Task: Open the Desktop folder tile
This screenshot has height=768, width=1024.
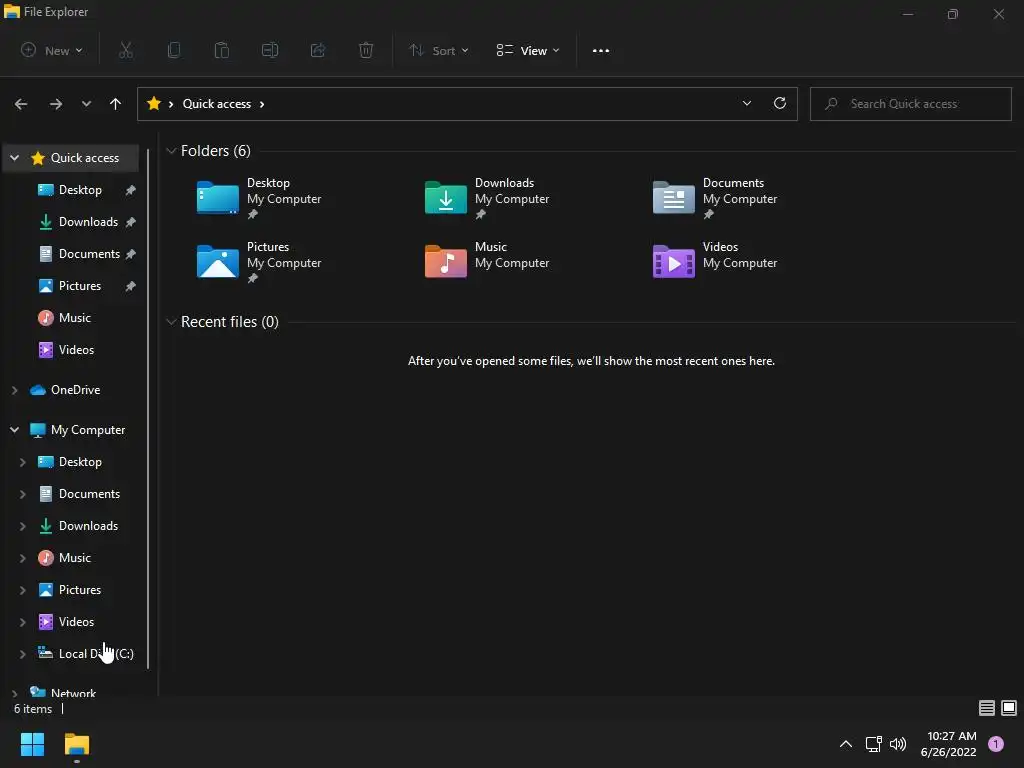Action: pos(259,199)
